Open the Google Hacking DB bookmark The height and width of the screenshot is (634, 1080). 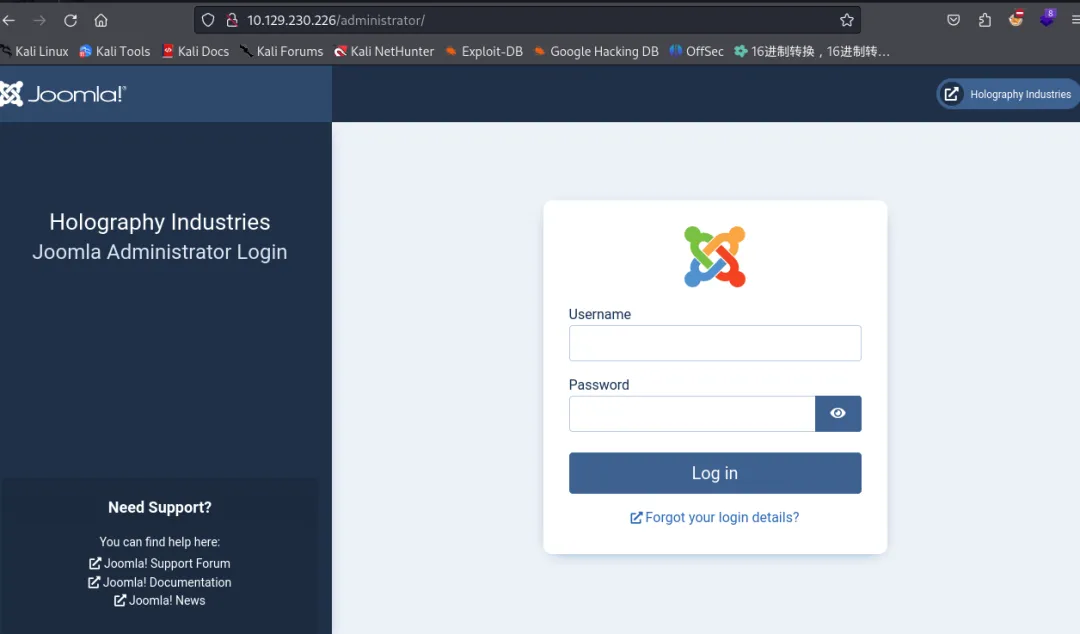pyautogui.click(x=596, y=52)
